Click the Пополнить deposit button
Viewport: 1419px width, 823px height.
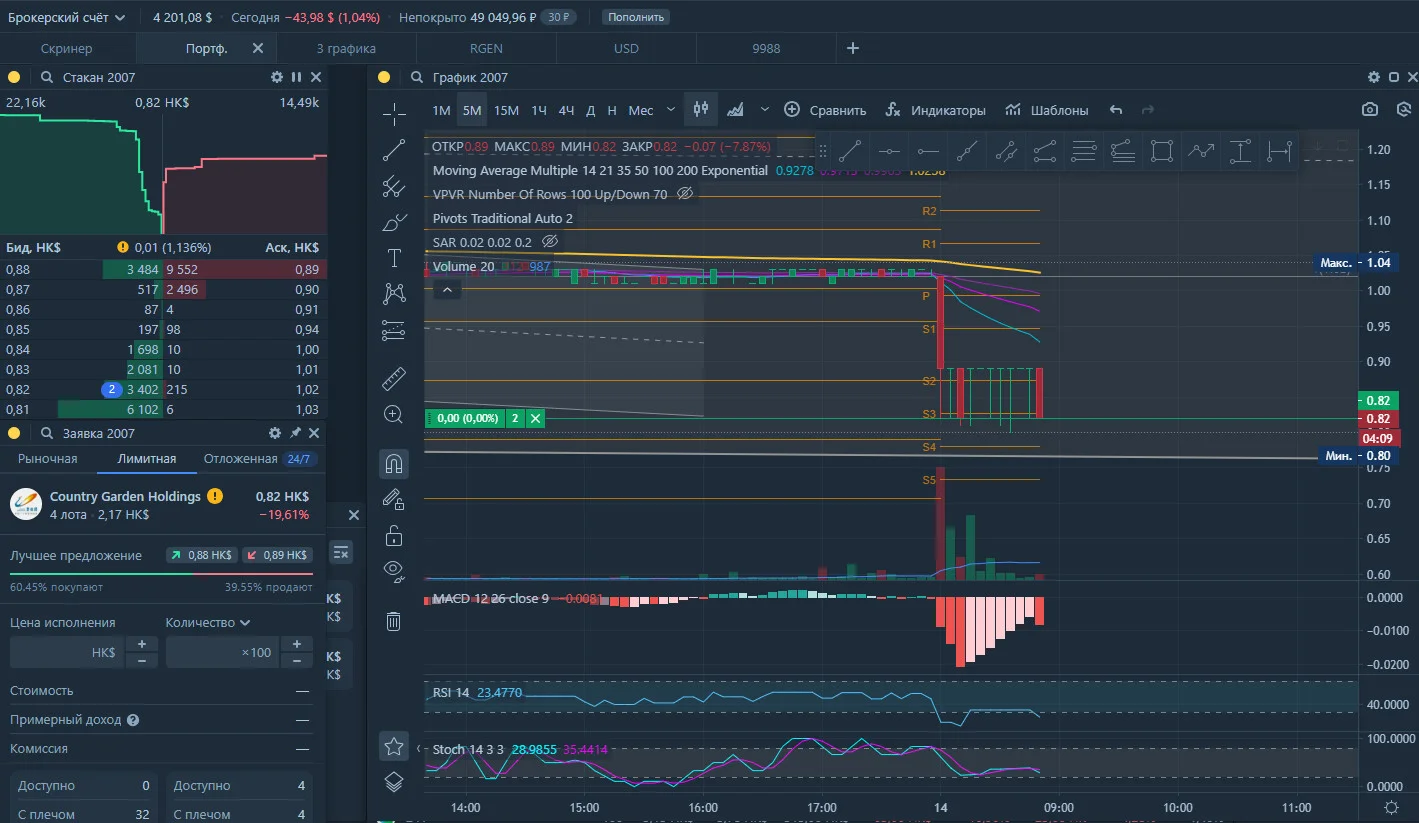(x=637, y=17)
